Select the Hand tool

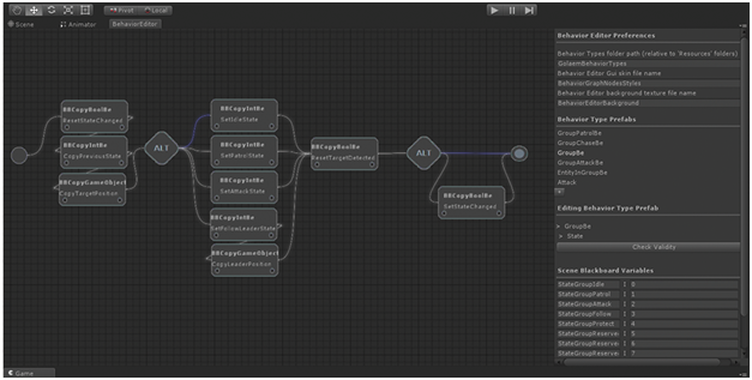[x=17, y=10]
